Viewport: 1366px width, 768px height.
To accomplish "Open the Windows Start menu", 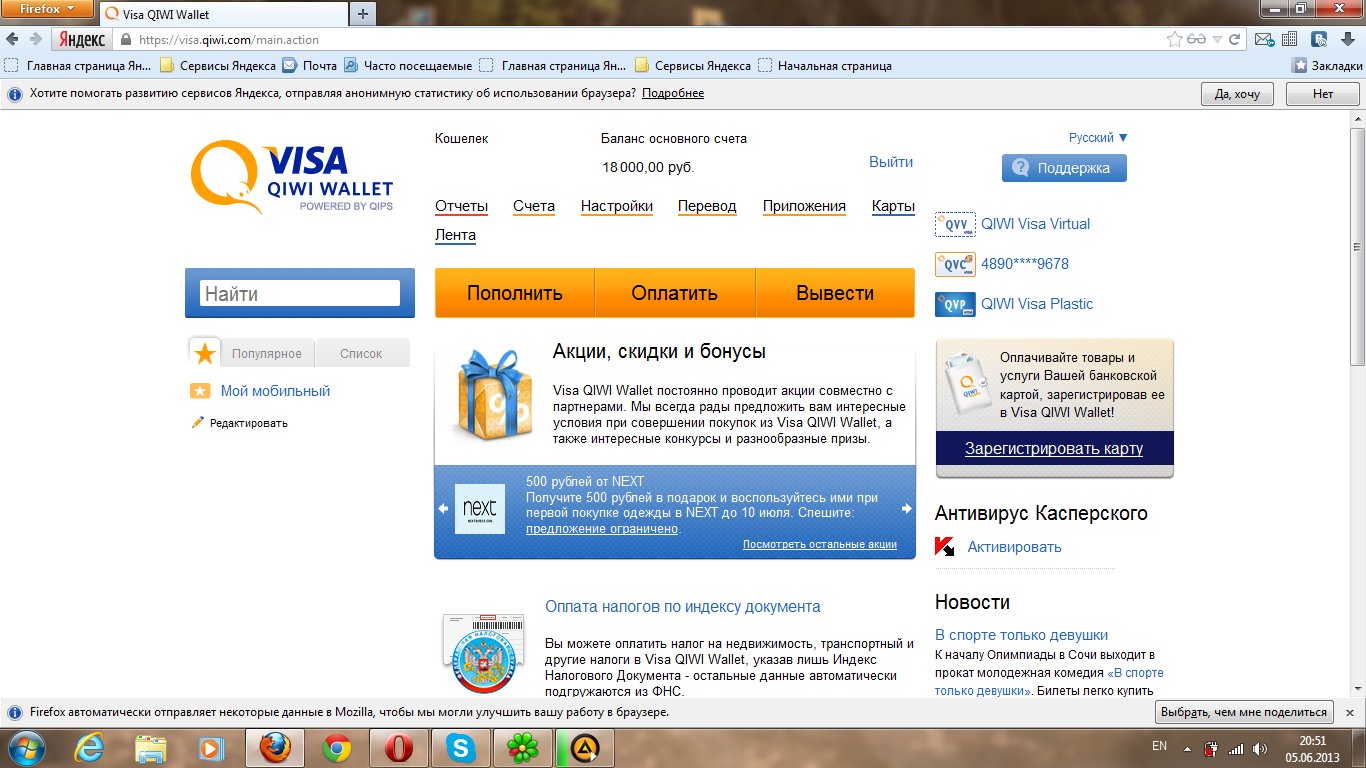I will [27, 747].
